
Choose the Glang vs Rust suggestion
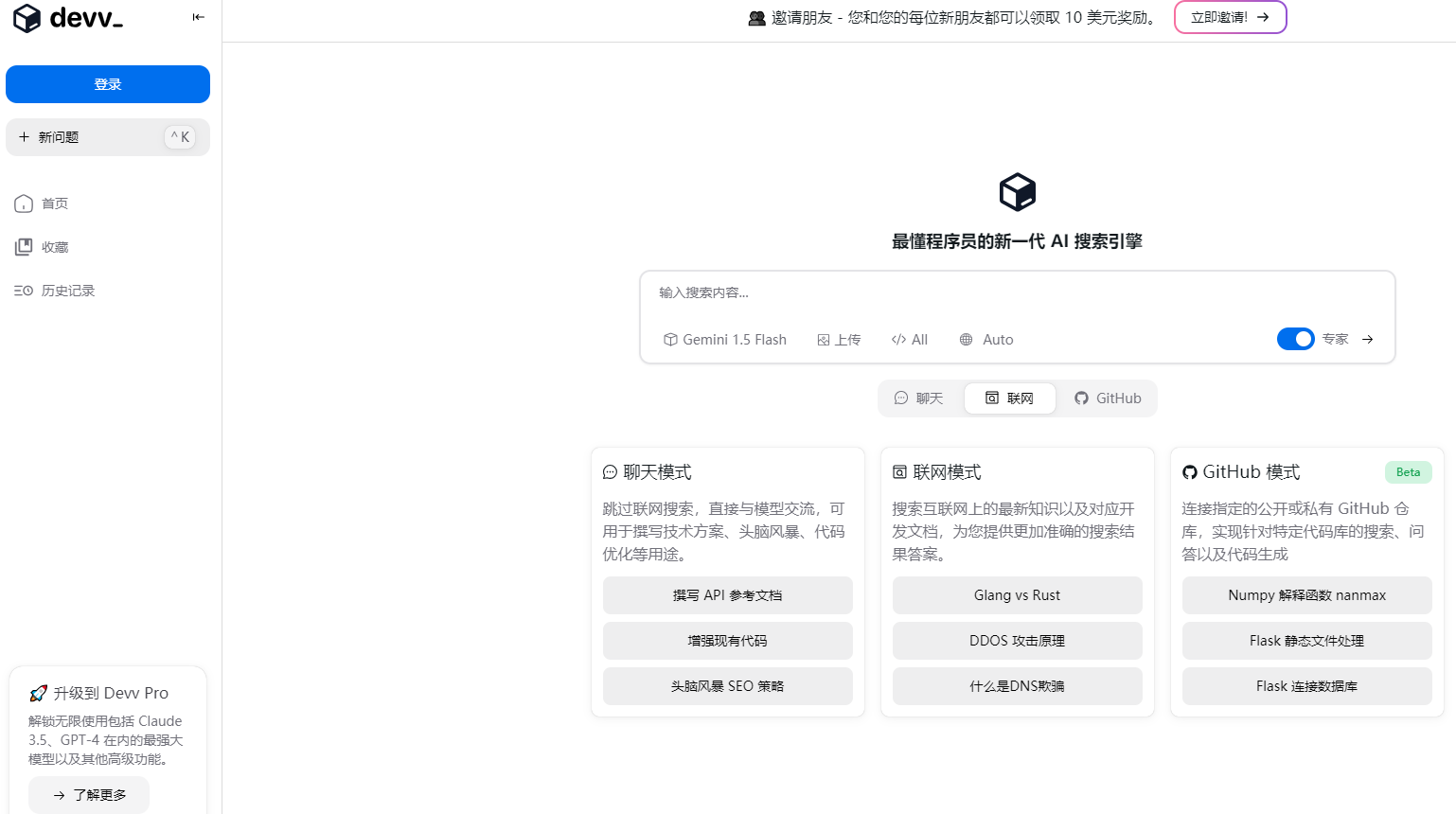pyautogui.click(x=1017, y=595)
